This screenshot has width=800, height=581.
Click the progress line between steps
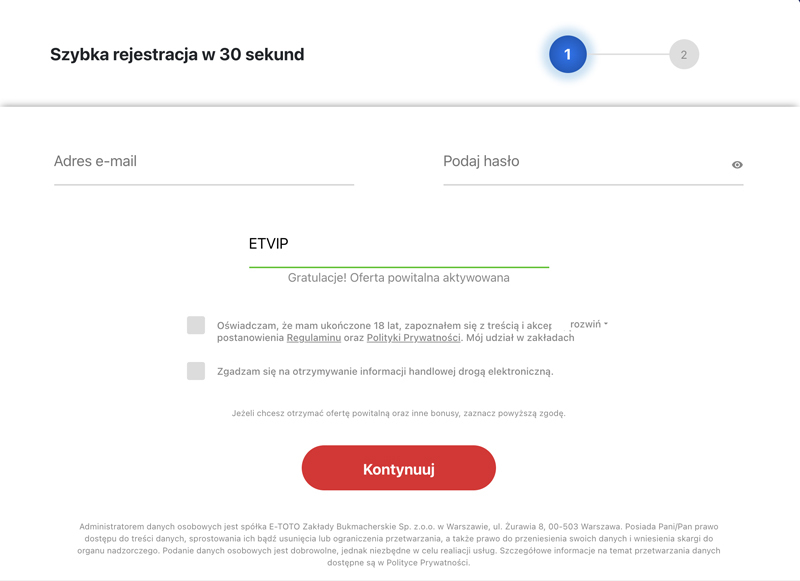tap(628, 54)
